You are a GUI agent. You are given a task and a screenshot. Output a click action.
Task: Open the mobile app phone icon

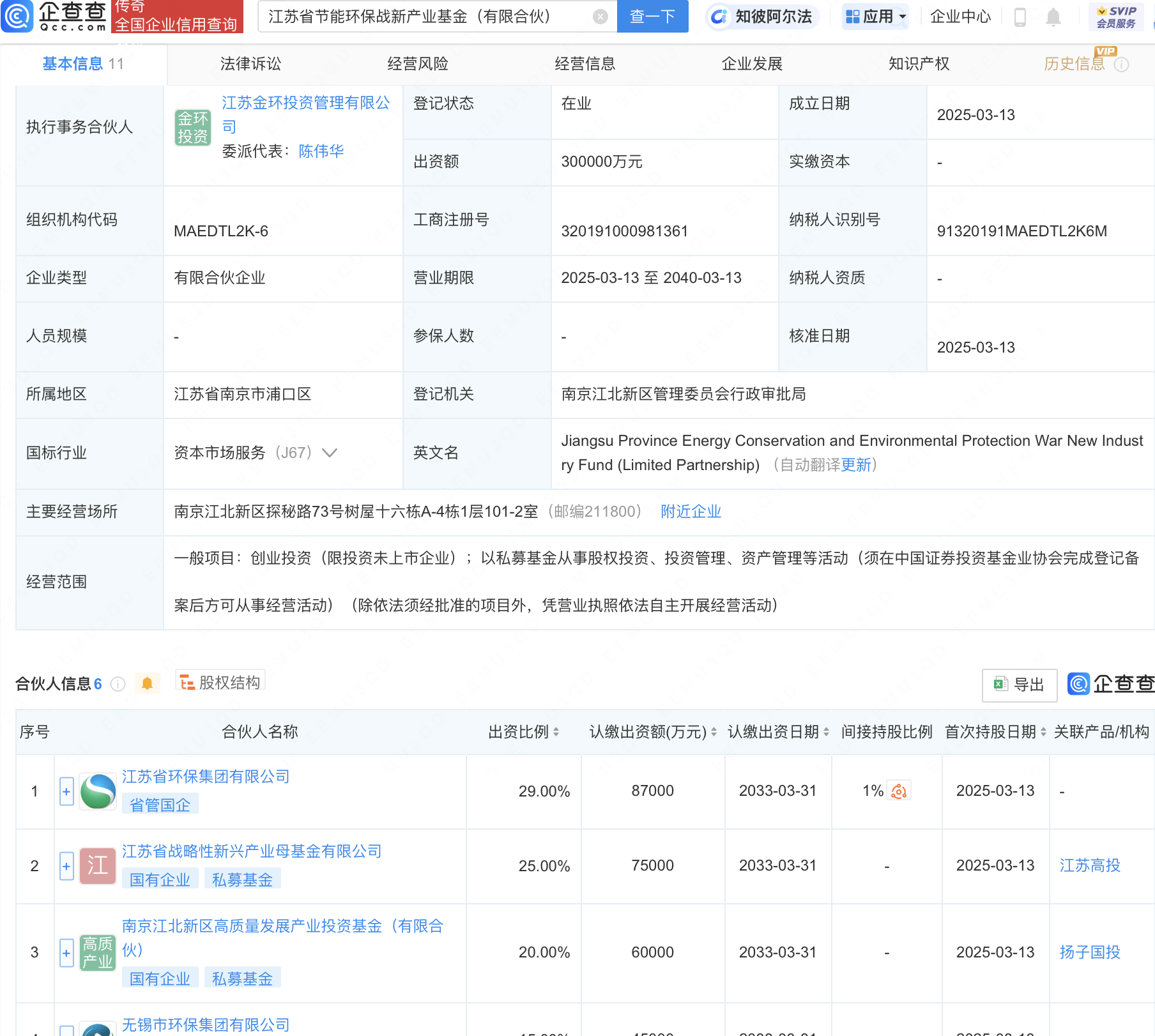point(1020,17)
